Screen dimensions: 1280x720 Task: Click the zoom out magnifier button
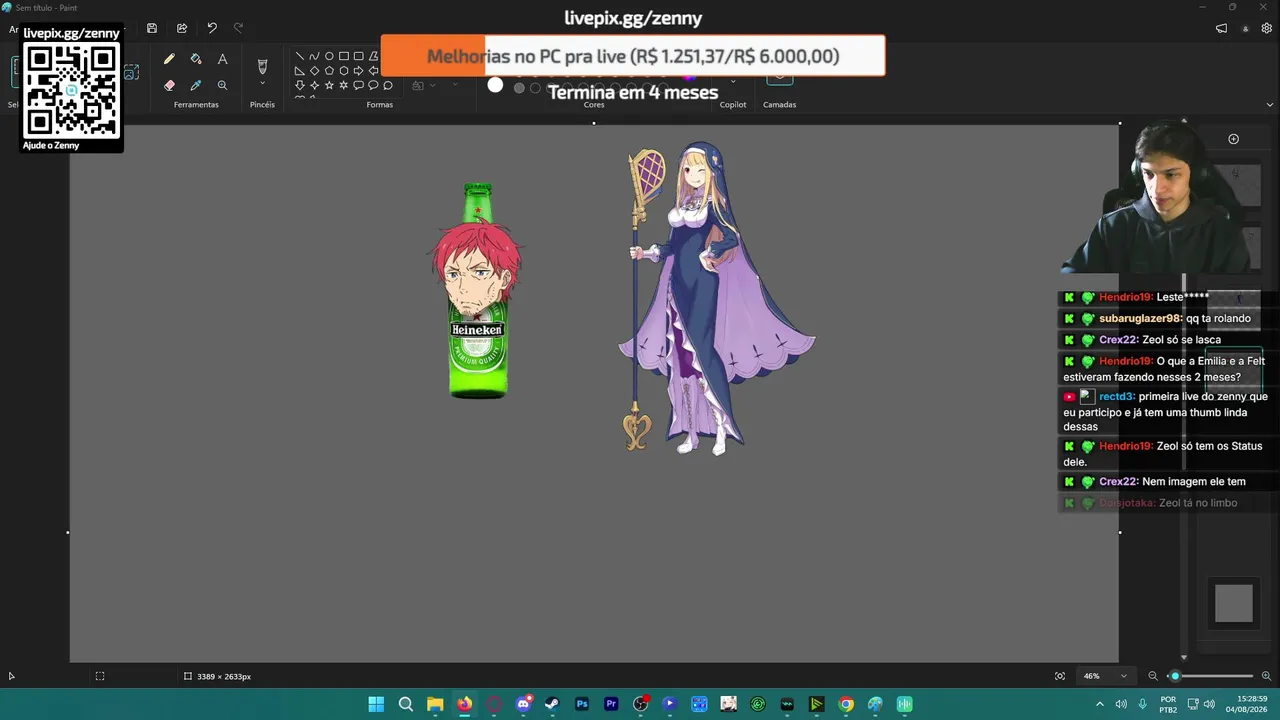click(x=1153, y=676)
